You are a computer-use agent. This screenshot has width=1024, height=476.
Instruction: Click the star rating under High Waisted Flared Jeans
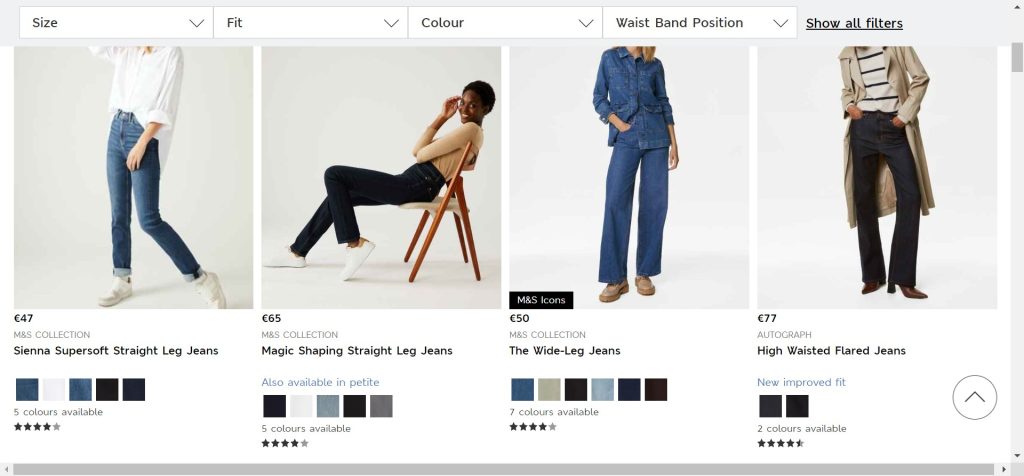coord(780,443)
